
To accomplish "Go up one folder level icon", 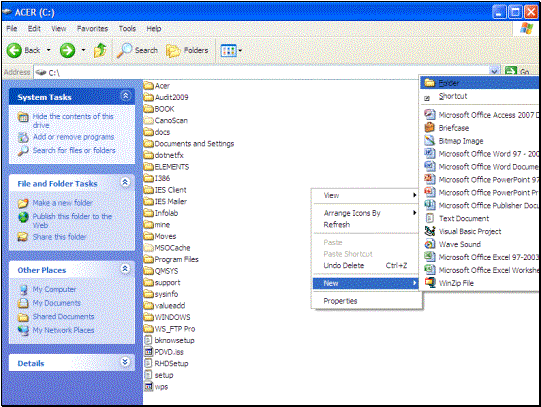I will click(100, 50).
